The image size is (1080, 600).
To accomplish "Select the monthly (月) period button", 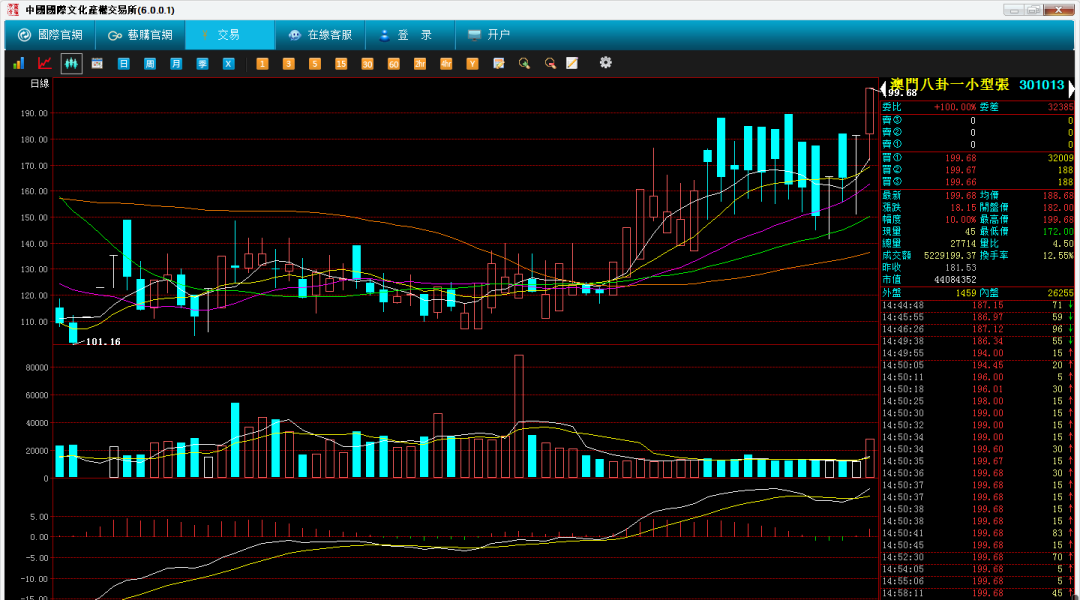I will coord(176,63).
